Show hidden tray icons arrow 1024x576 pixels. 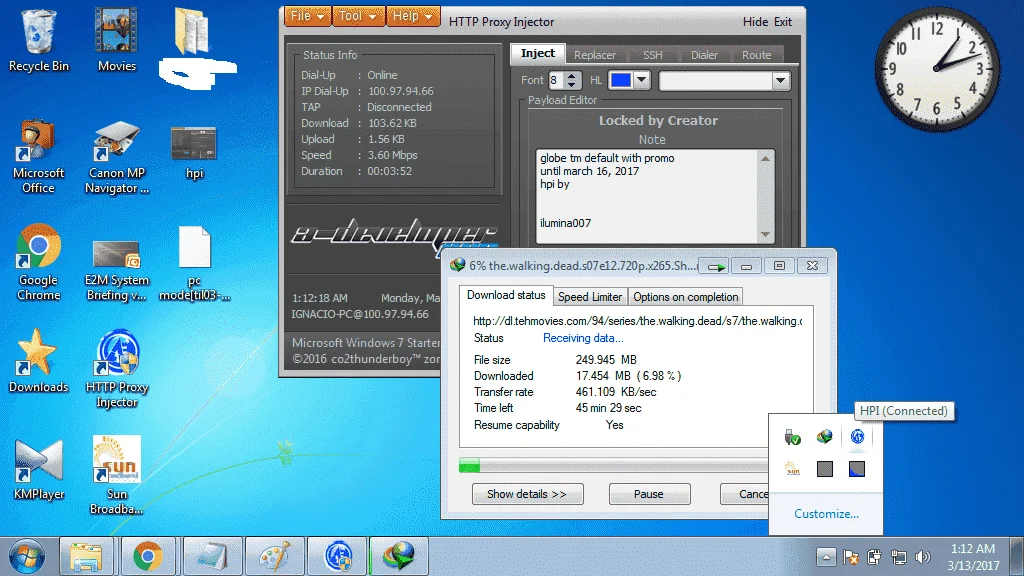coord(825,557)
